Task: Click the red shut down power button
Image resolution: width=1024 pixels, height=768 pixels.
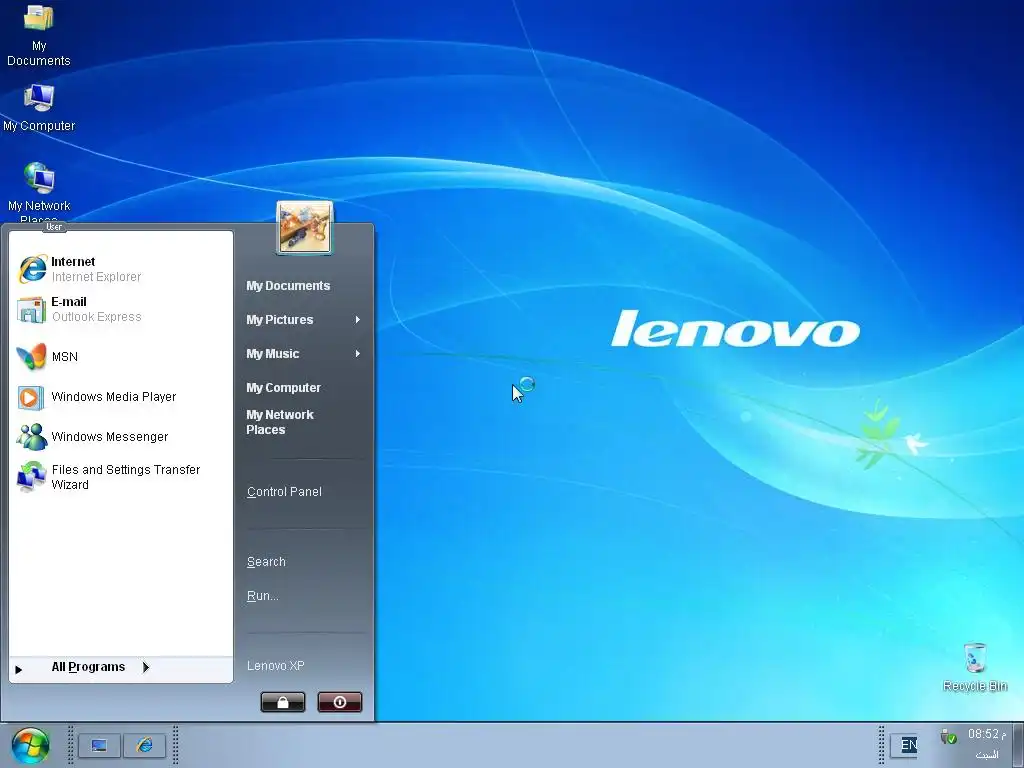Action: pos(340,702)
